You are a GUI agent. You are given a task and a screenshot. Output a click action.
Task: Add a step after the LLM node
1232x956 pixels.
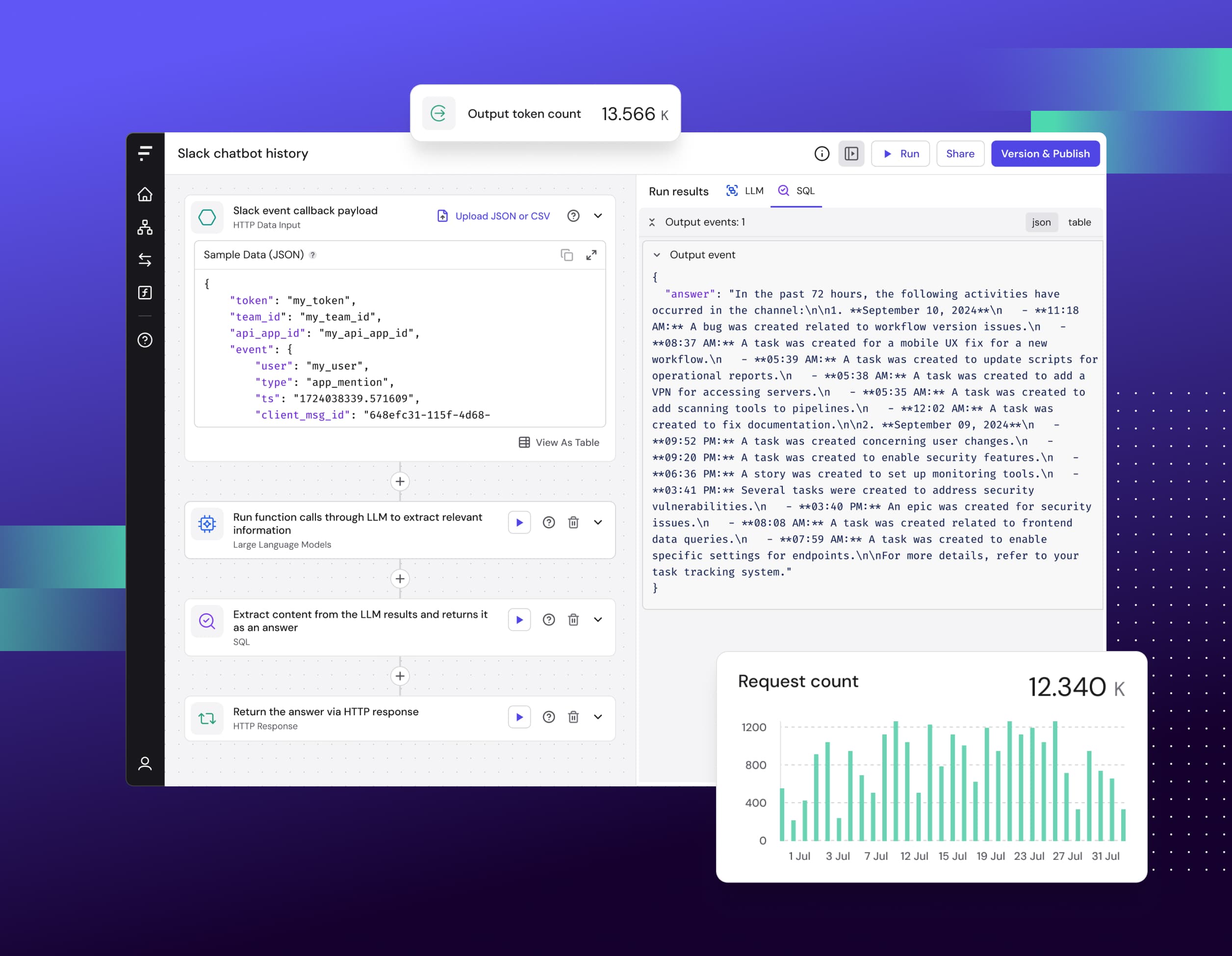[x=400, y=579]
